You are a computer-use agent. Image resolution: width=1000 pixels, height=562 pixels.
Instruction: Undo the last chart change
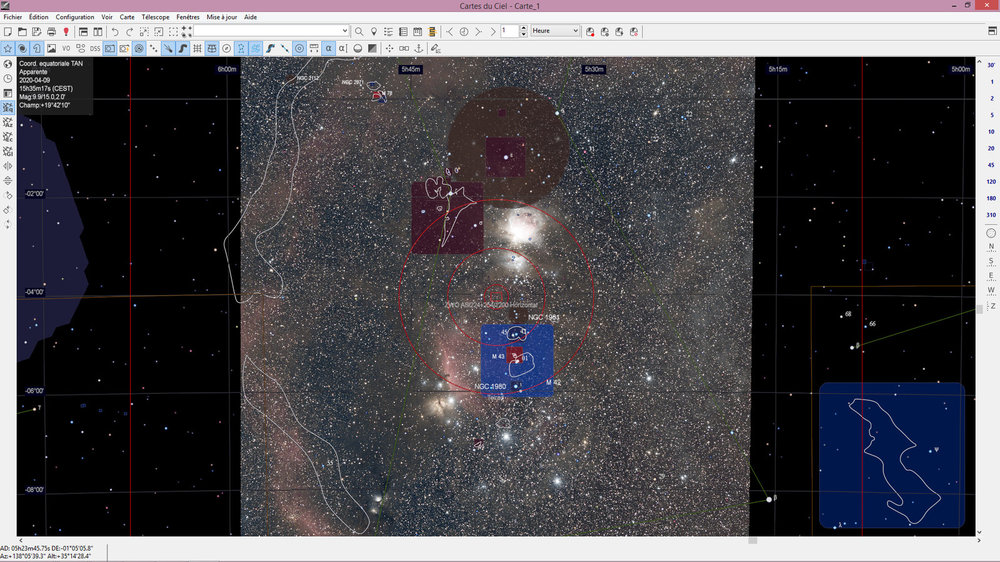pos(115,31)
